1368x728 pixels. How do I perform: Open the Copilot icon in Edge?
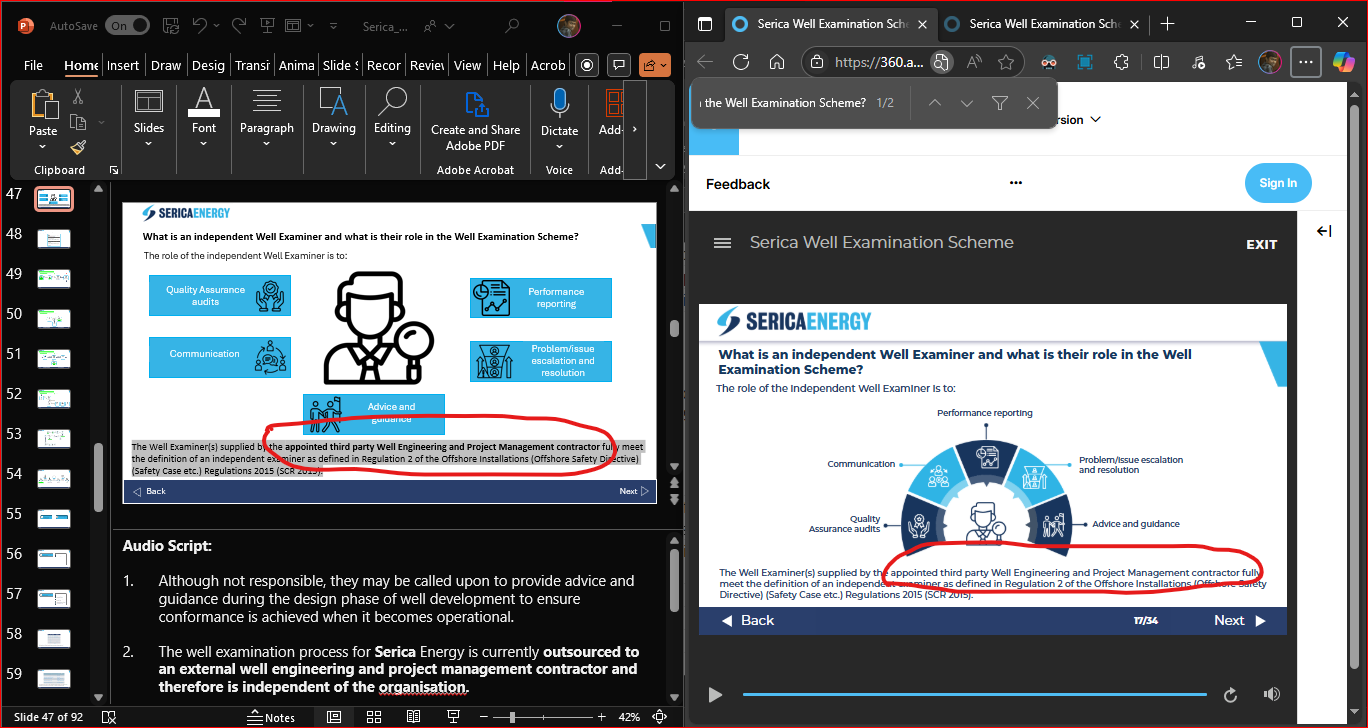[x=1343, y=62]
